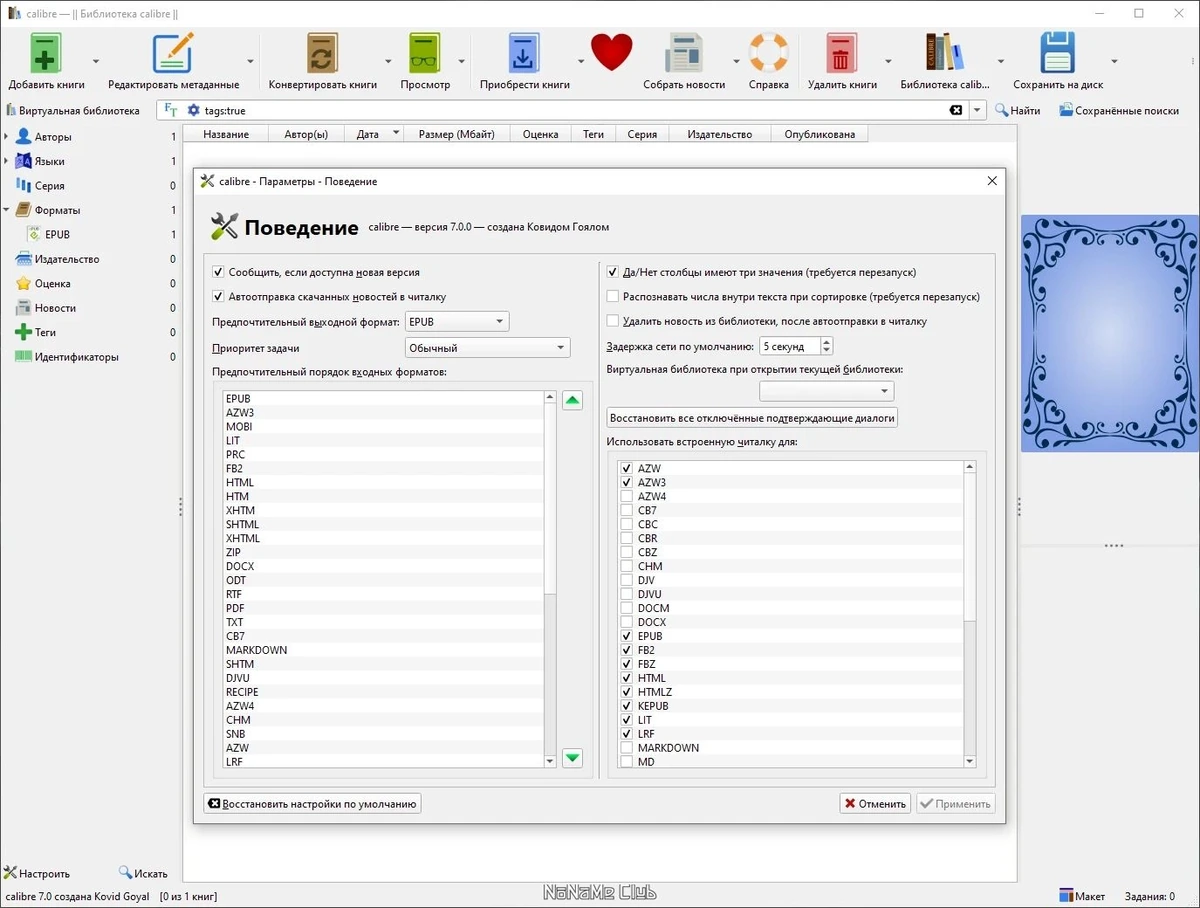
Task: Move format down with green down arrow
Action: 572,758
